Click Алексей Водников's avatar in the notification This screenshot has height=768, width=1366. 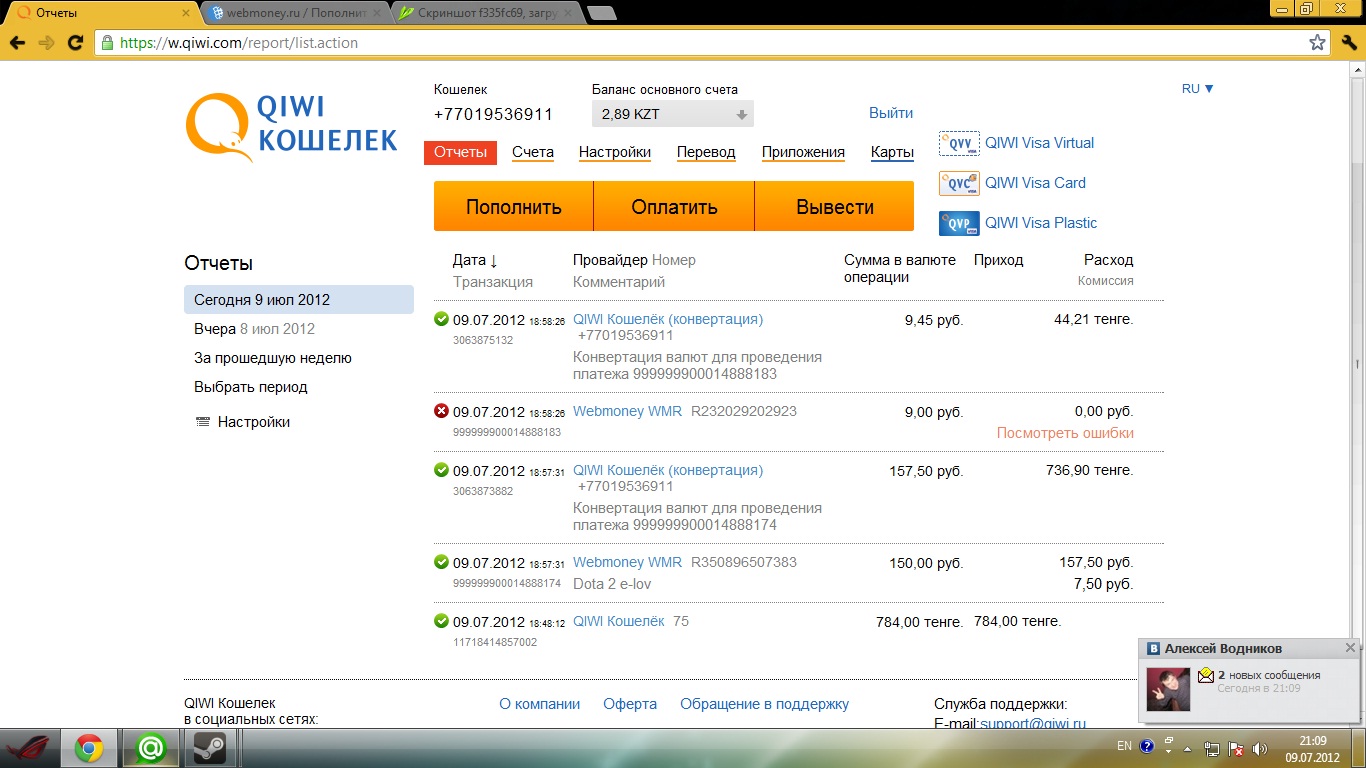click(1168, 689)
